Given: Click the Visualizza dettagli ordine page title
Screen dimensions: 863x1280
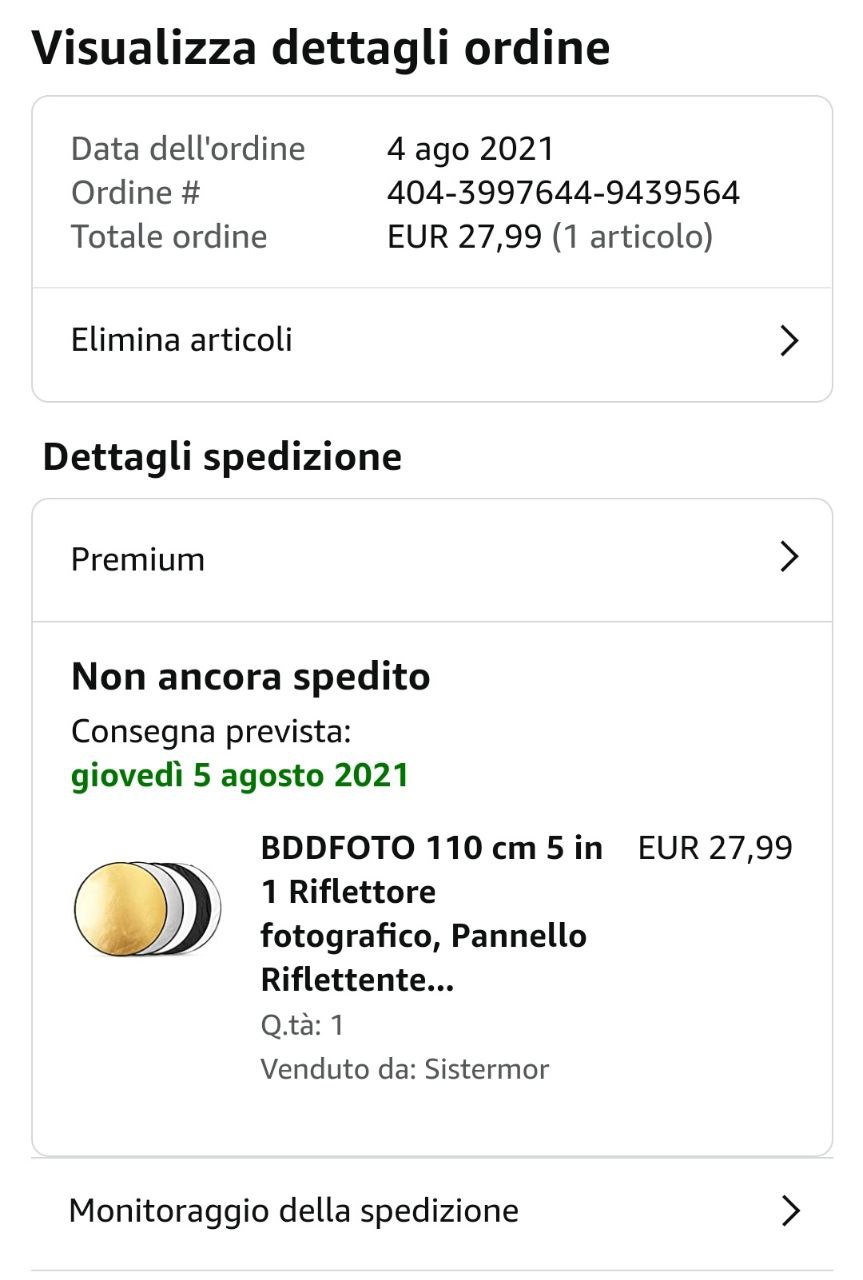Looking at the screenshot, I should point(321,48).
